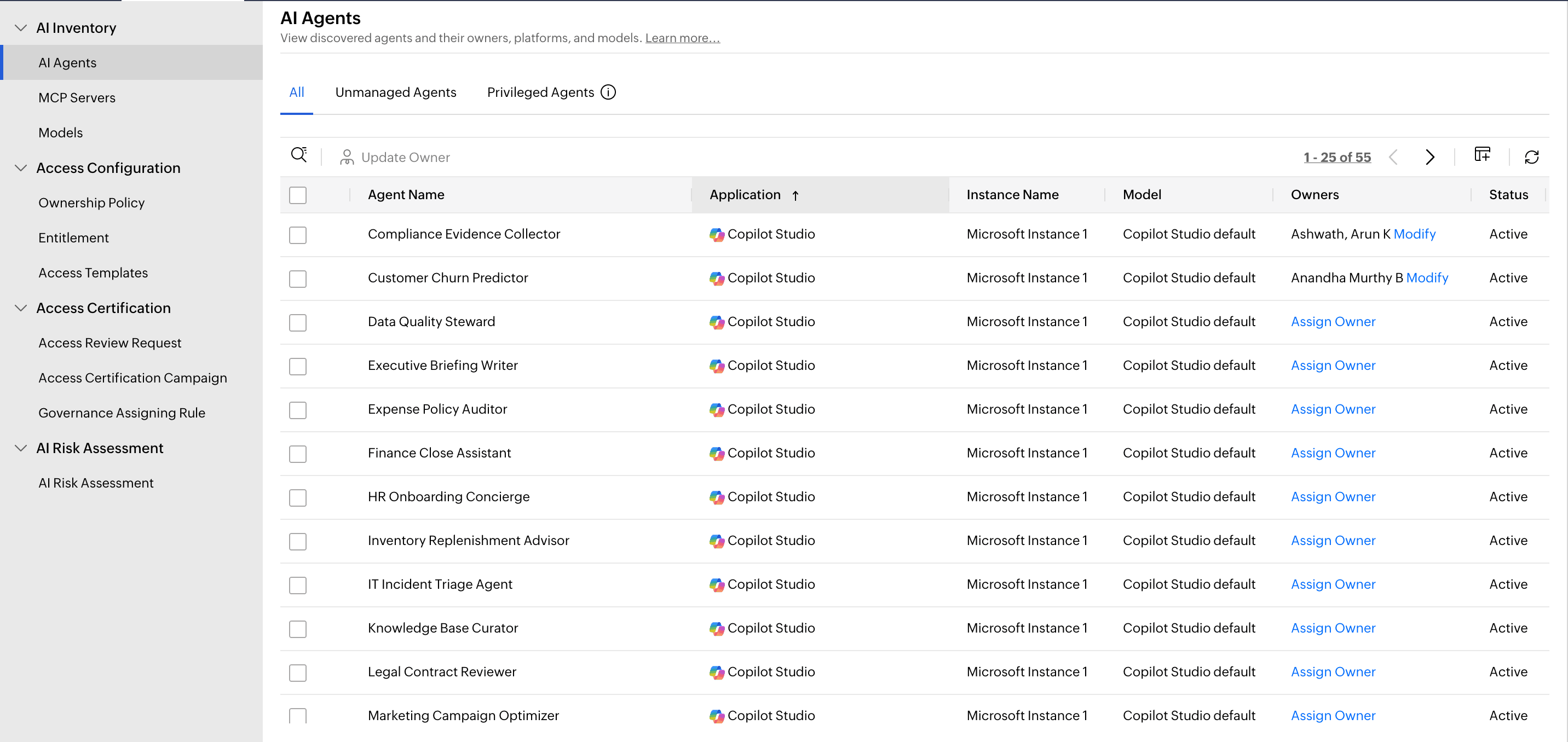The width and height of the screenshot is (1568, 742).
Task: Sort by the Instance Name column header
Action: click(x=1012, y=195)
